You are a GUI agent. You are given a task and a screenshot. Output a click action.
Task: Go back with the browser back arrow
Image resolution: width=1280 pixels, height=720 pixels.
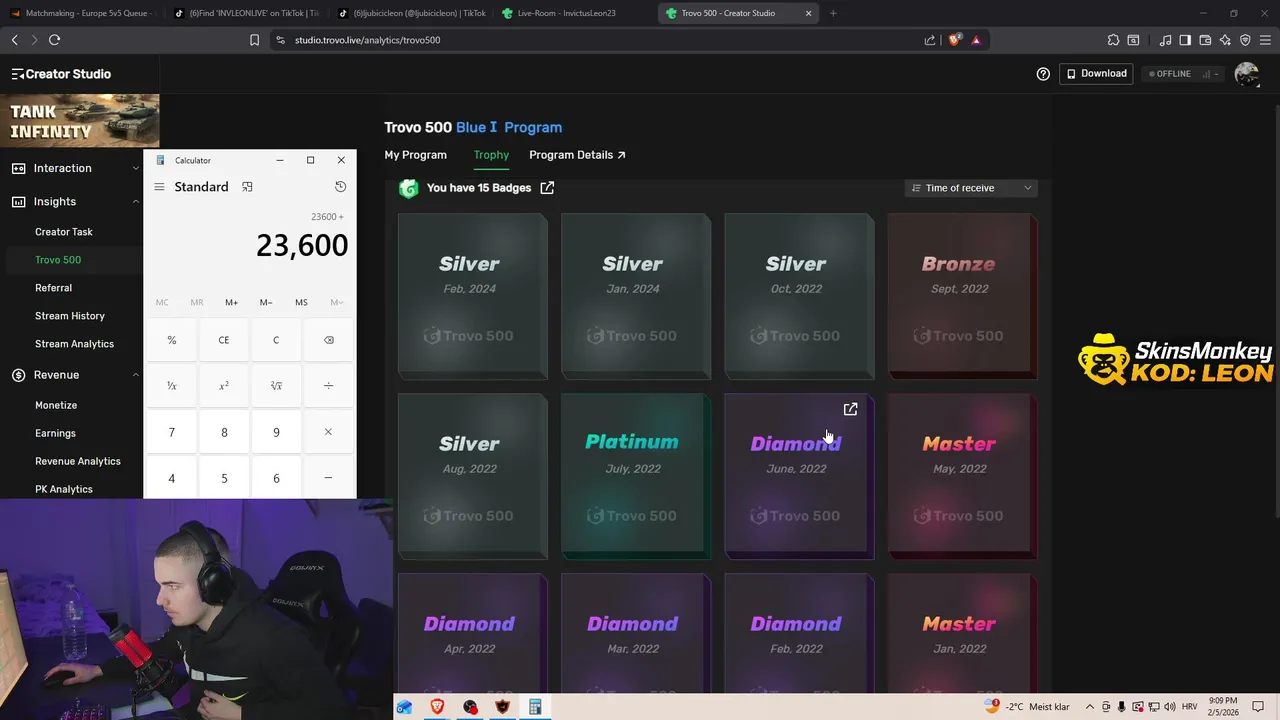tap(14, 40)
